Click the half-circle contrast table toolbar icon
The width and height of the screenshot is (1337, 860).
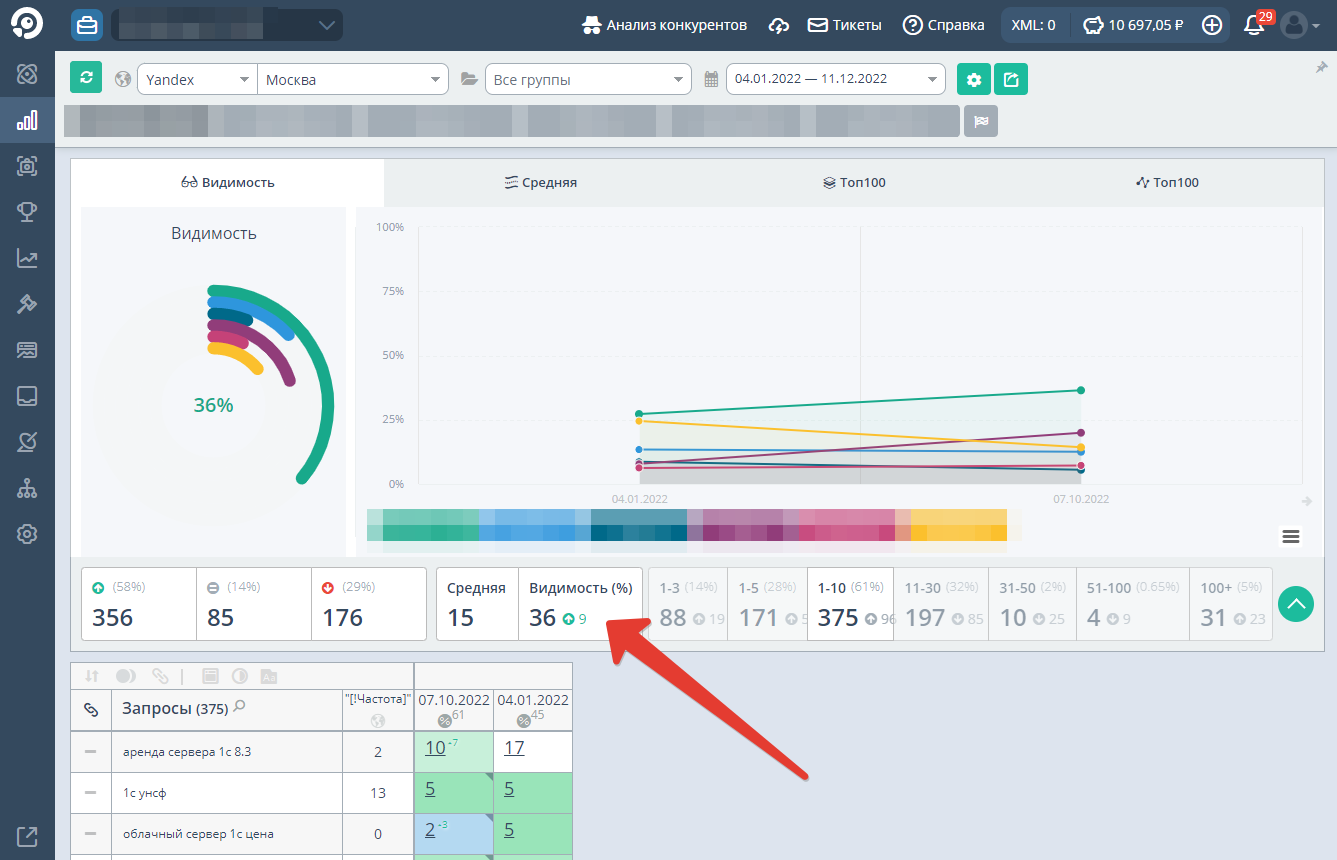point(239,676)
